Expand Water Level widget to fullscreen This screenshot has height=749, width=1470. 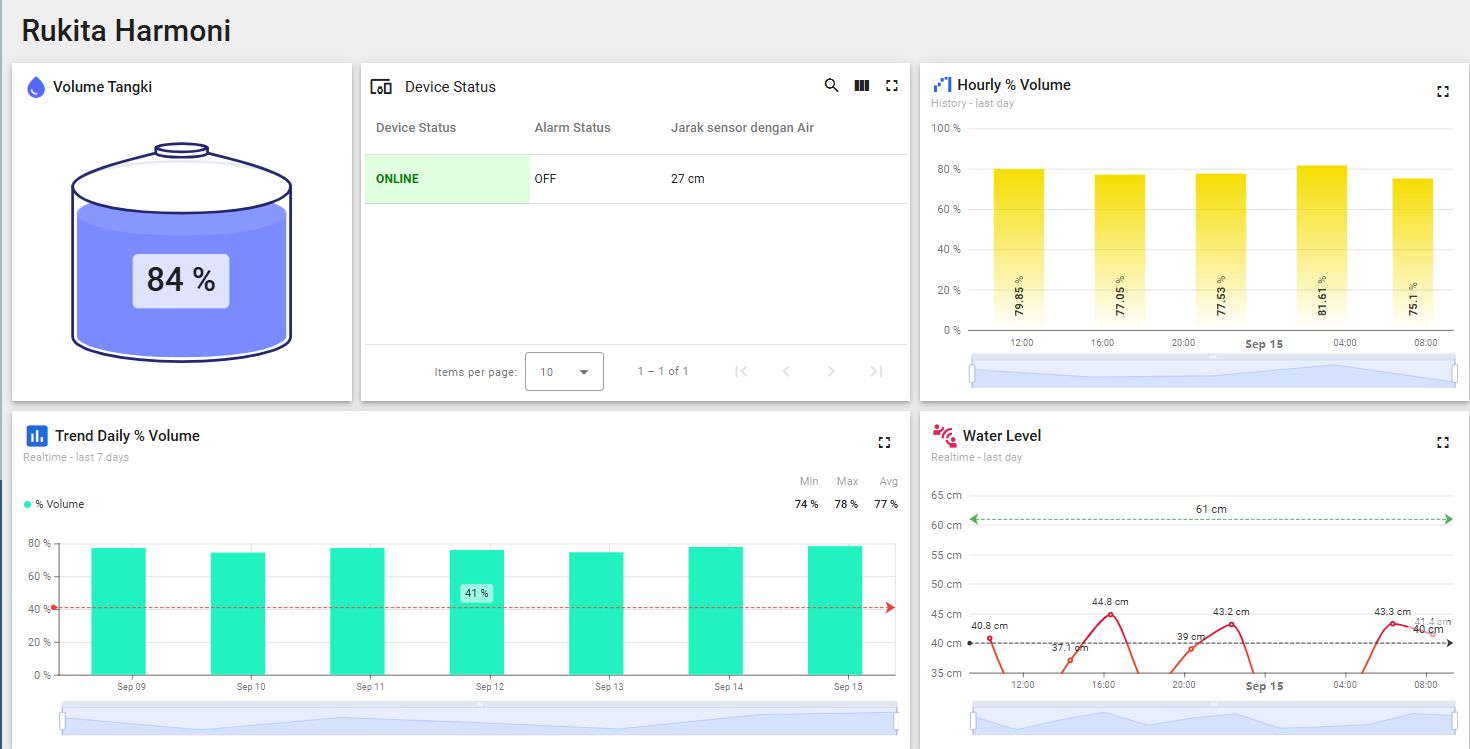click(1442, 442)
